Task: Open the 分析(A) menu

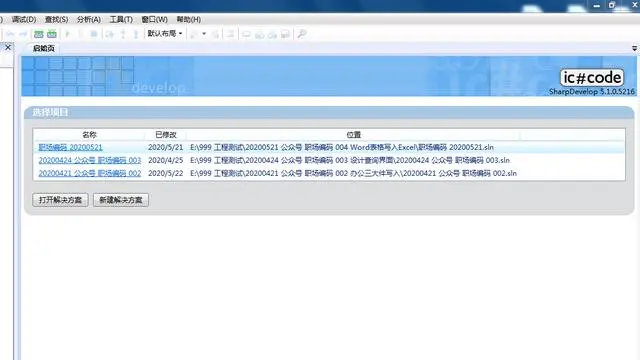Action: 89,19
